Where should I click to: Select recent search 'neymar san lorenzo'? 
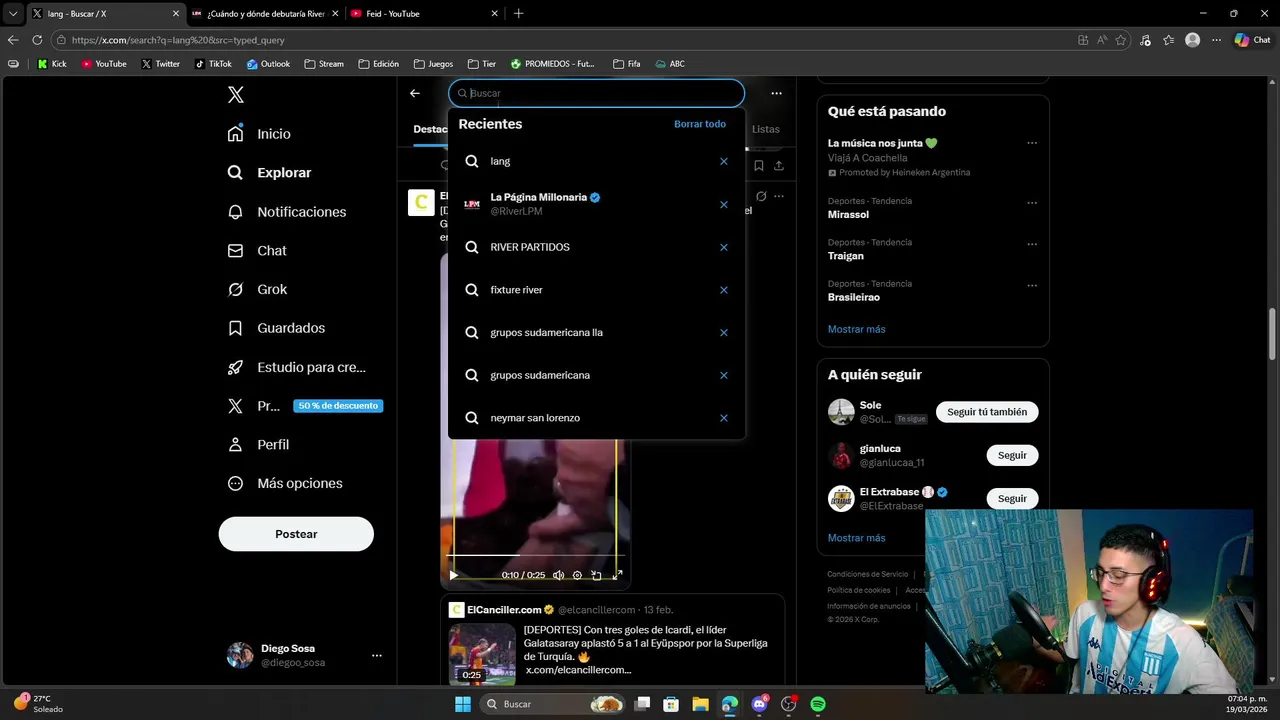596,418
